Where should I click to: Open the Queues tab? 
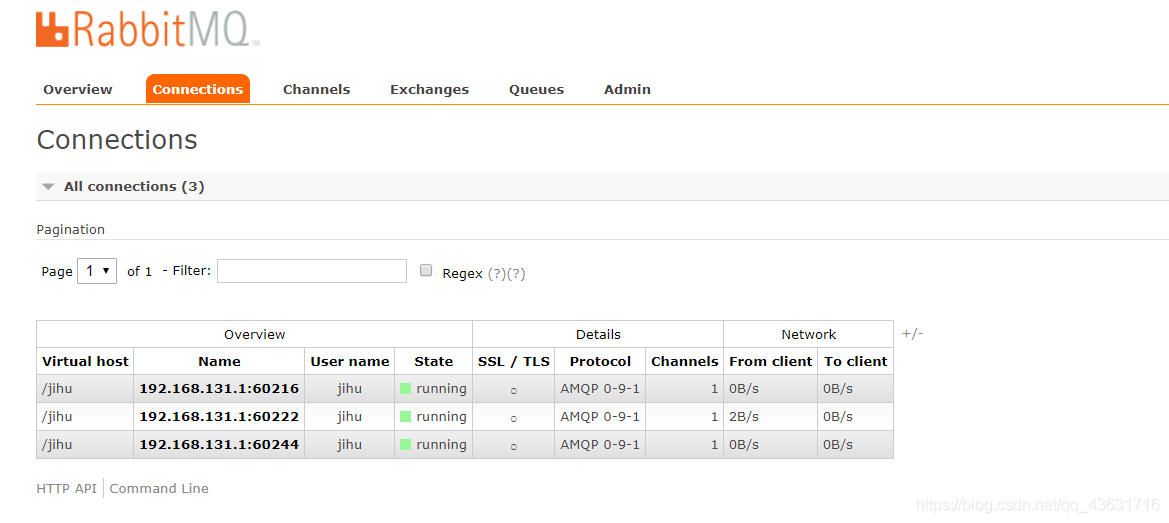pyautogui.click(x=536, y=89)
